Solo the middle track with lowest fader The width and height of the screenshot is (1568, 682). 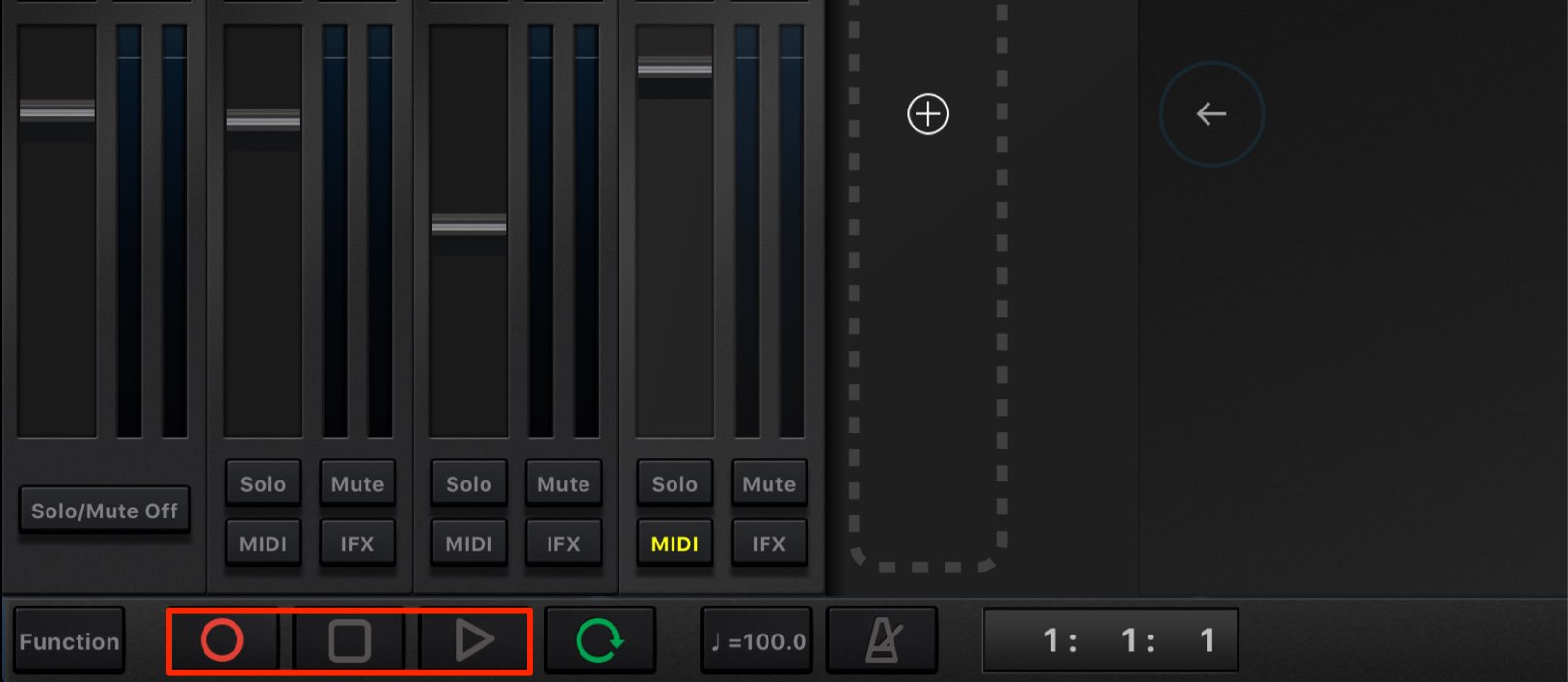(469, 483)
